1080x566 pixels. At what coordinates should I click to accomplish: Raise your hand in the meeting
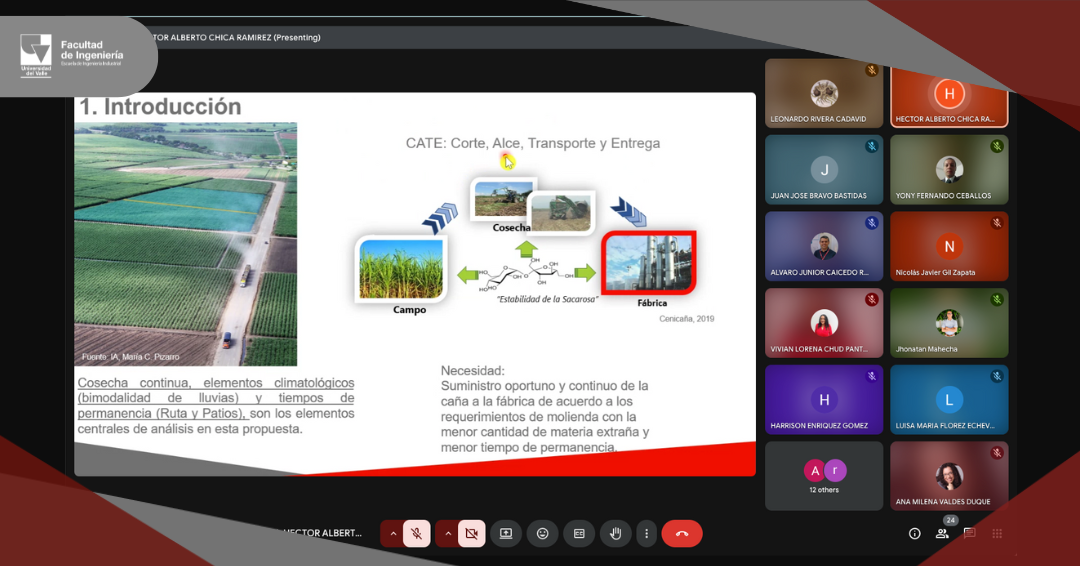[615, 534]
